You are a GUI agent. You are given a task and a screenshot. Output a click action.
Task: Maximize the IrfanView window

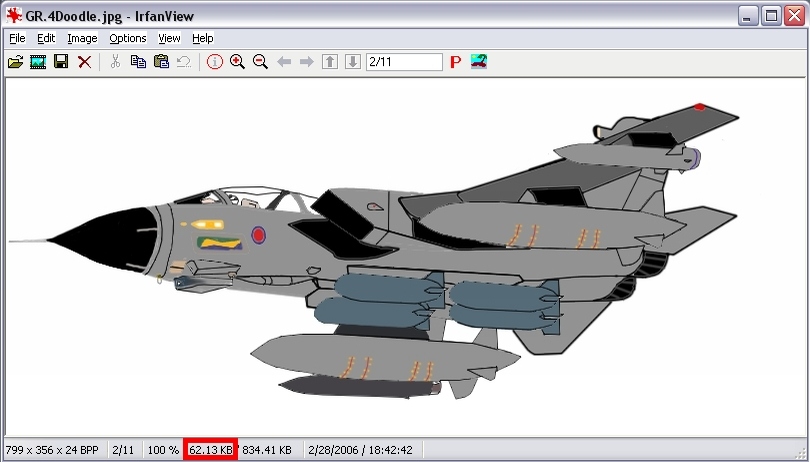(x=771, y=15)
